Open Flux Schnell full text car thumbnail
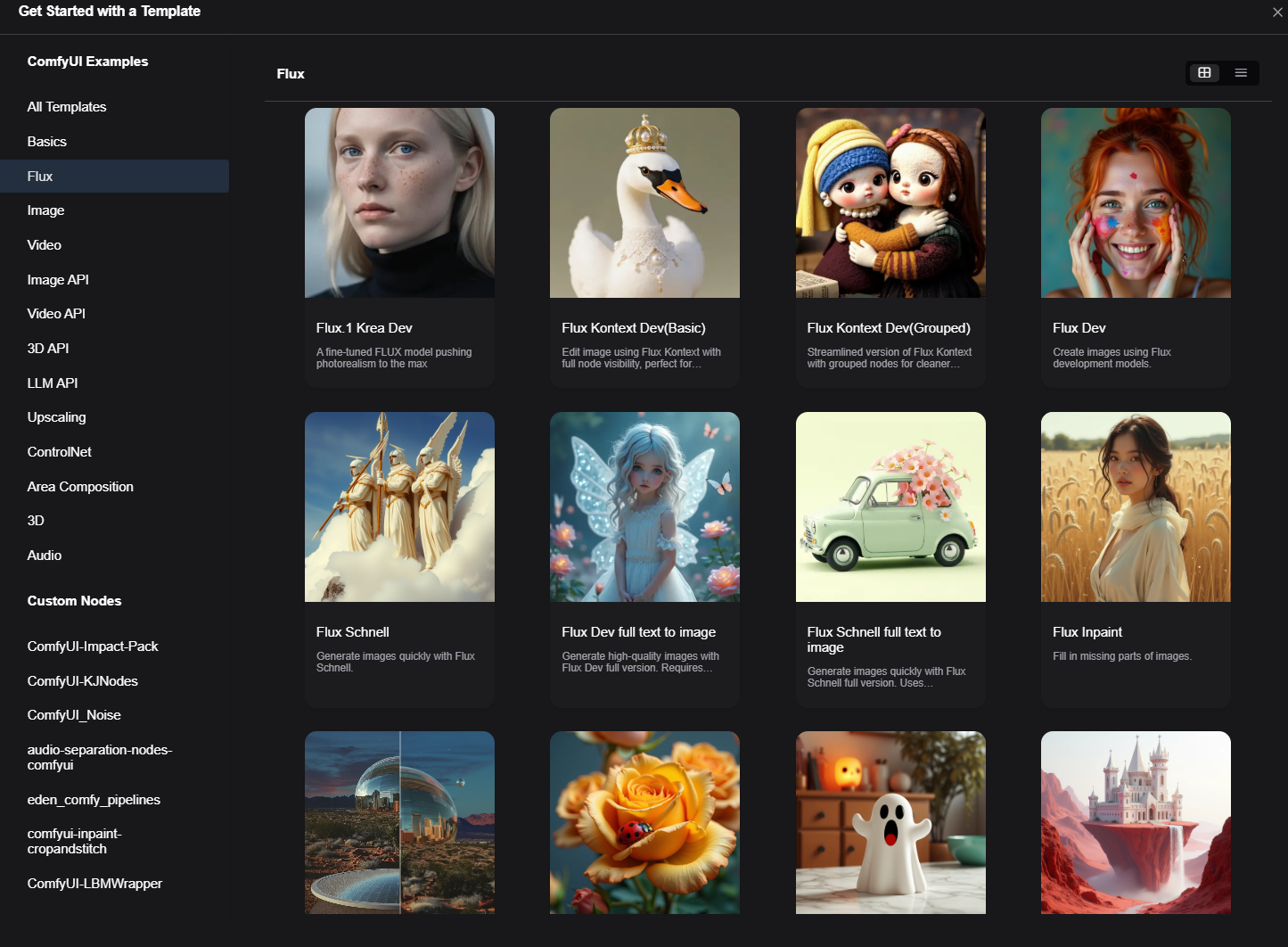 pyautogui.click(x=890, y=506)
